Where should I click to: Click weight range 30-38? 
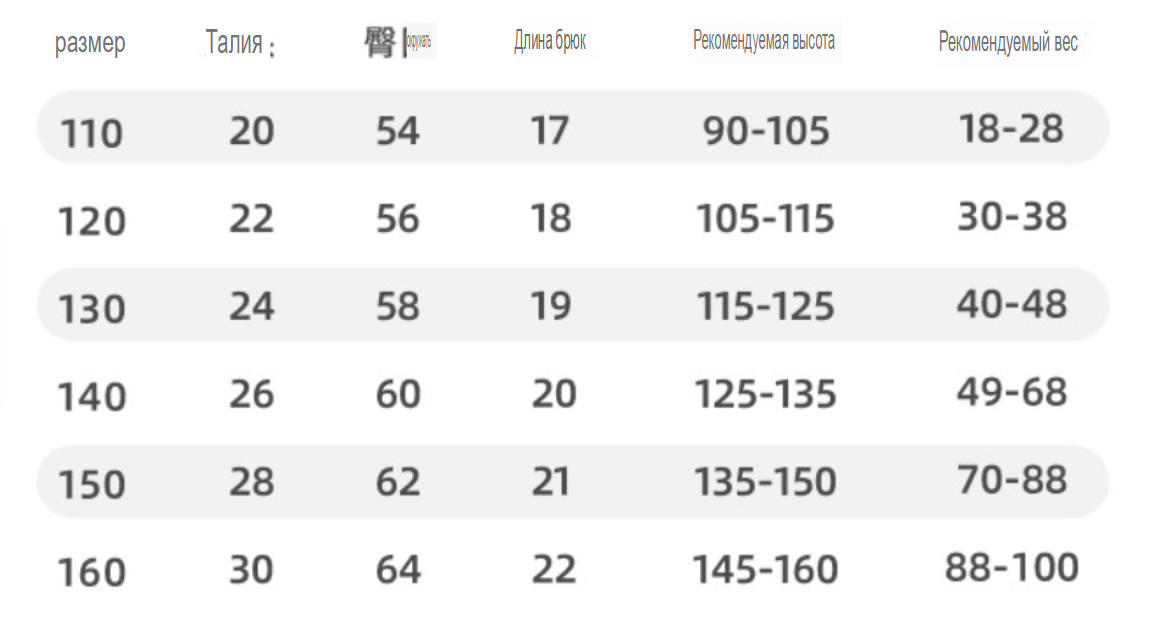(x=1012, y=217)
